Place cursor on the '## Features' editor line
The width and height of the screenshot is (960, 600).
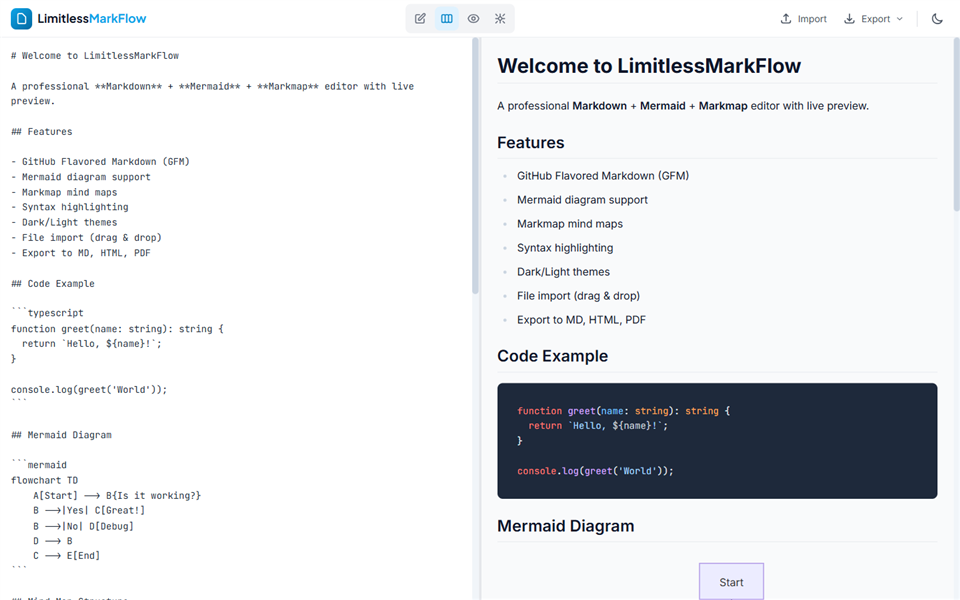tap(42, 132)
